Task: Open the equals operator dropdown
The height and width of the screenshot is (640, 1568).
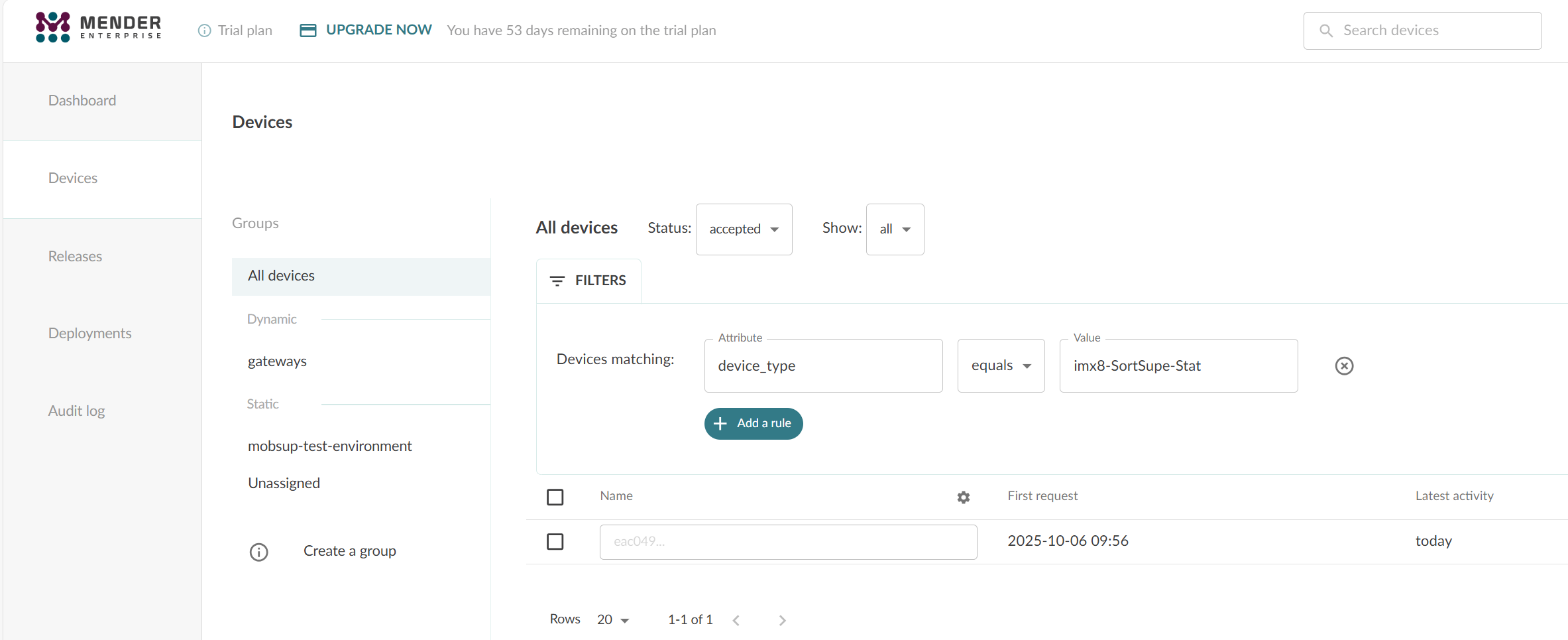Action: (x=1001, y=366)
